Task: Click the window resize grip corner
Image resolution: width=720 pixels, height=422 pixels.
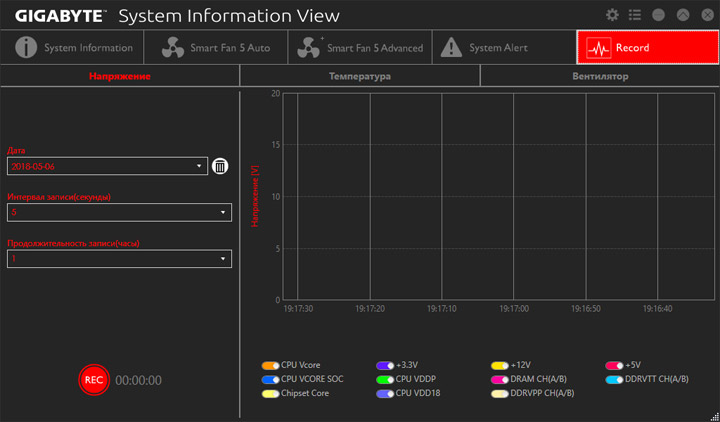Action: 714,416
